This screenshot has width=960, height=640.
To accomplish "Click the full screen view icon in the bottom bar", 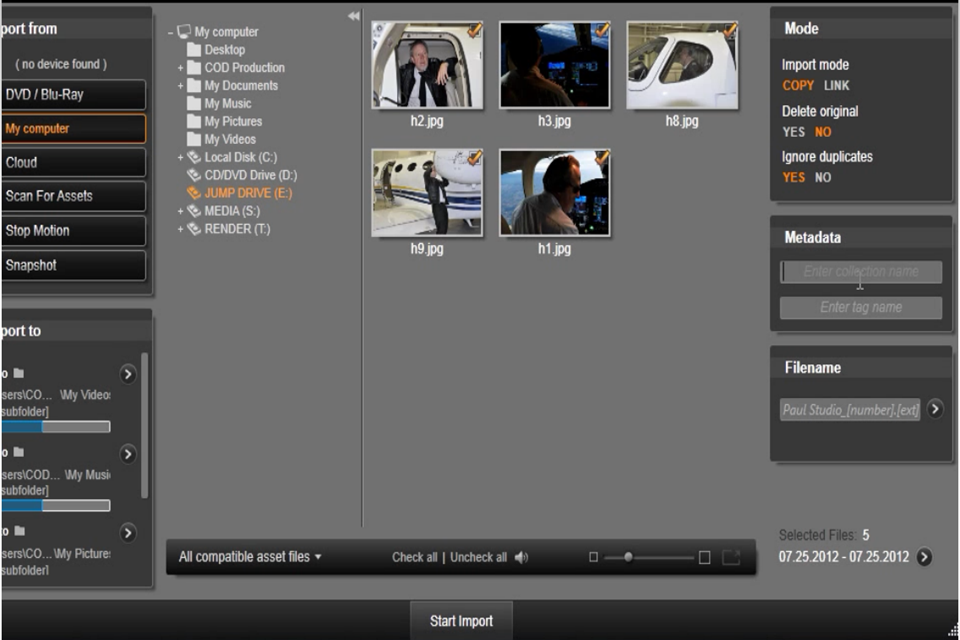I will (x=731, y=557).
